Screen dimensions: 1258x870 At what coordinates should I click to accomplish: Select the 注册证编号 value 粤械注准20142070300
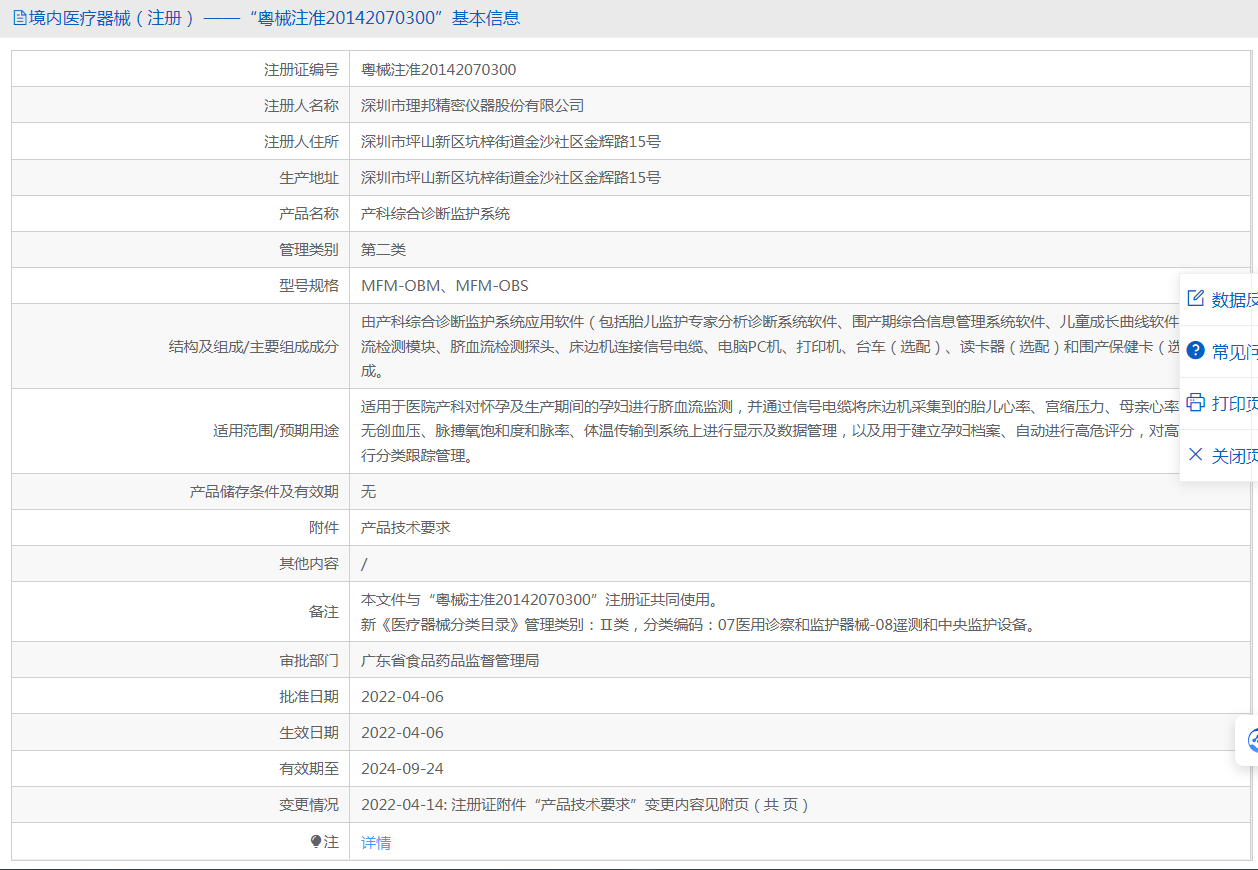(x=439, y=70)
